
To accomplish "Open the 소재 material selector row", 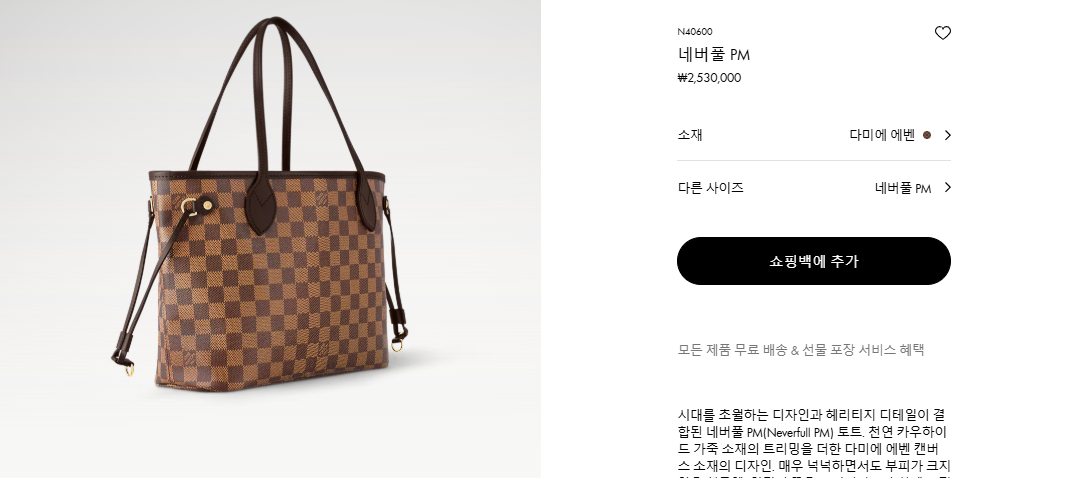I will click(814, 135).
